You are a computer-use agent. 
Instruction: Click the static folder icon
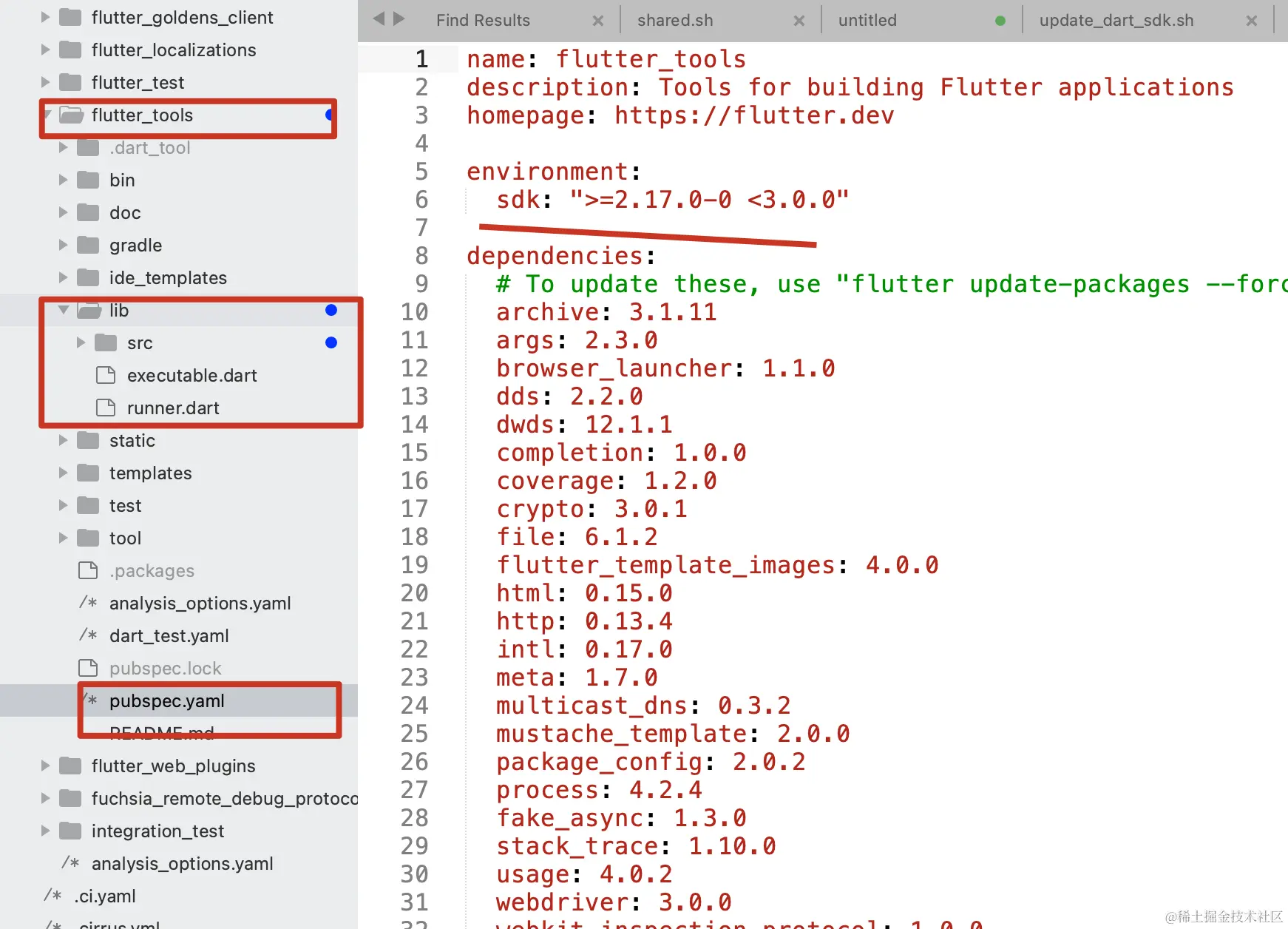click(x=88, y=440)
